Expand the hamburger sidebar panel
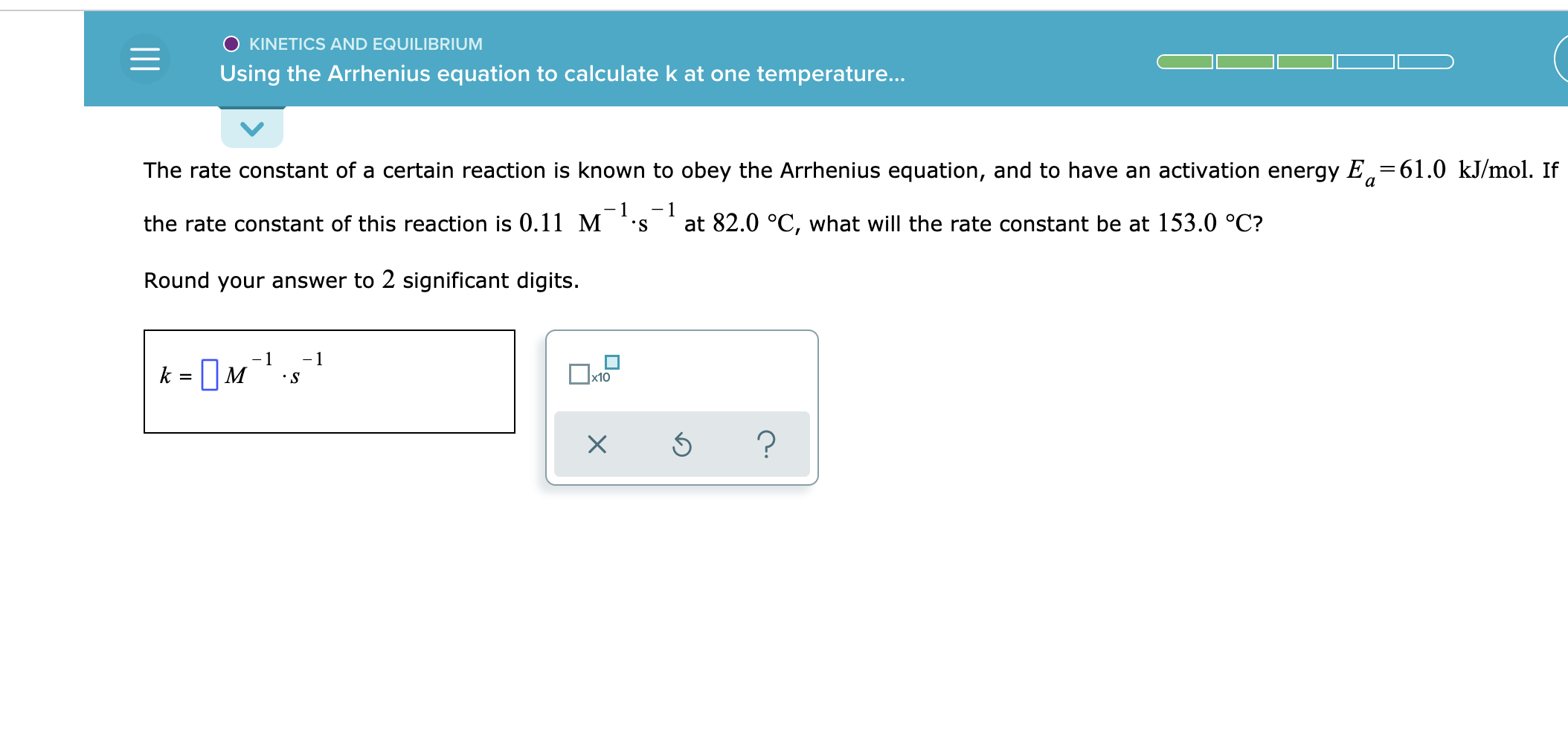The width and height of the screenshot is (1568, 752). coord(146,58)
